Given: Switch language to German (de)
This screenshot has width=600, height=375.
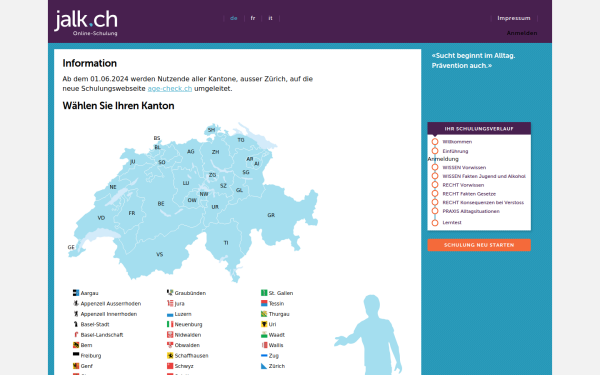Looking at the screenshot, I should pos(233,18).
